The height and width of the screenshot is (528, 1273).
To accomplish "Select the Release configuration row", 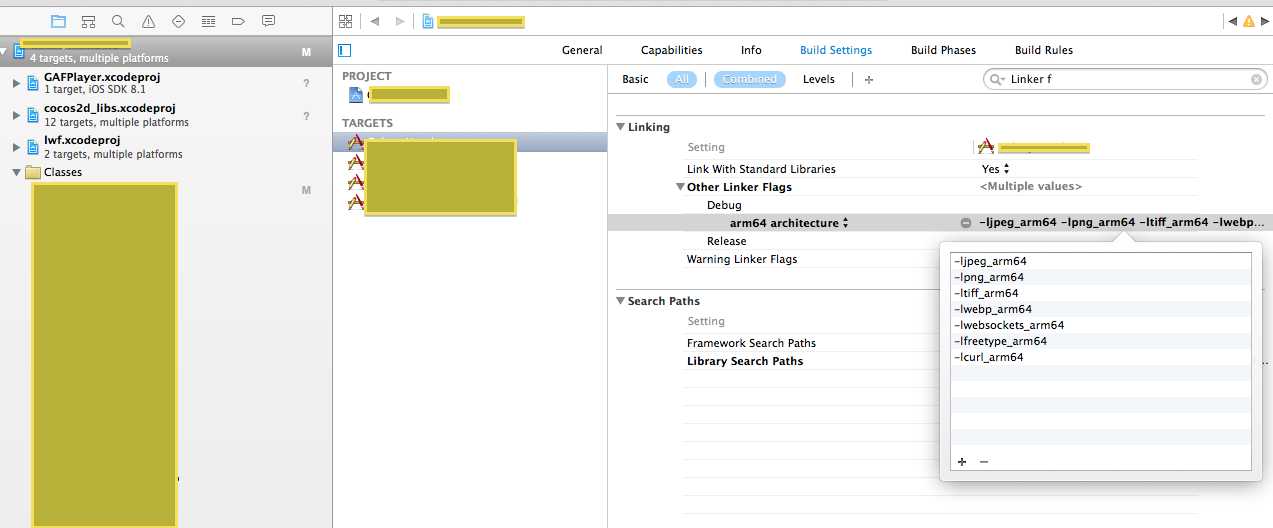I will click(727, 241).
